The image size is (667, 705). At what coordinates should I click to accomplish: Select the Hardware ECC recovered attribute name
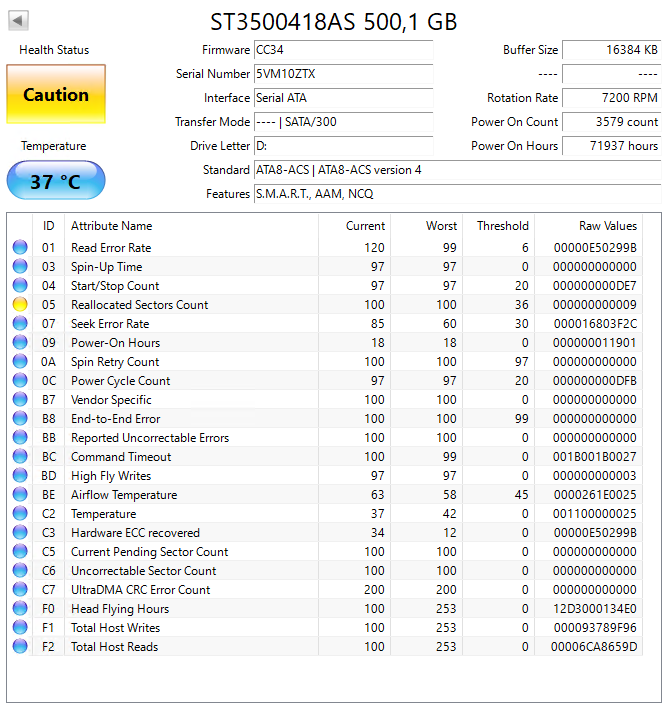[x=135, y=533]
